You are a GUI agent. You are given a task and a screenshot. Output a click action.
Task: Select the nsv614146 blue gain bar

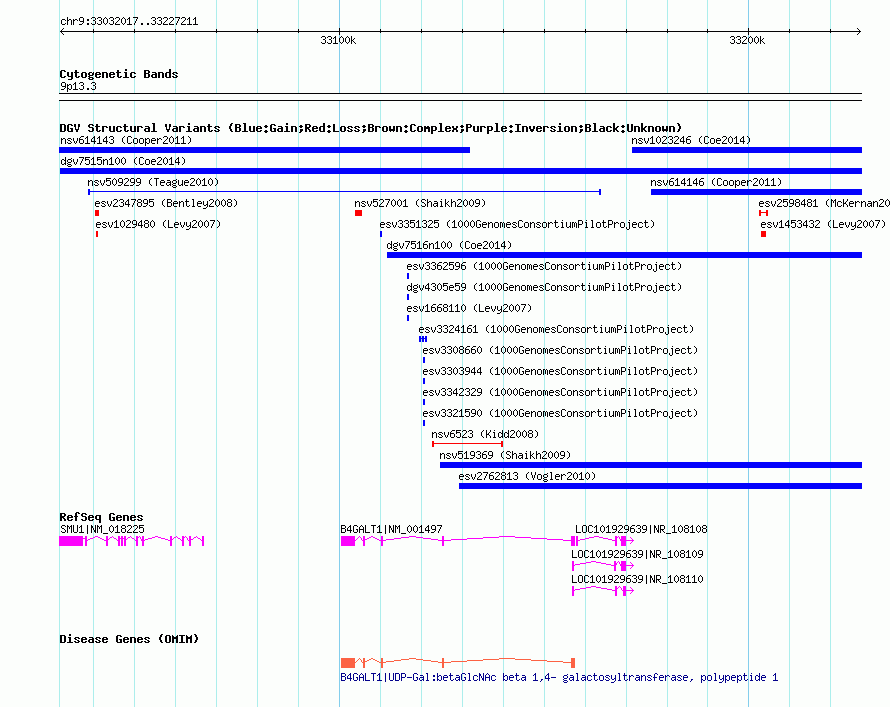[757, 192]
